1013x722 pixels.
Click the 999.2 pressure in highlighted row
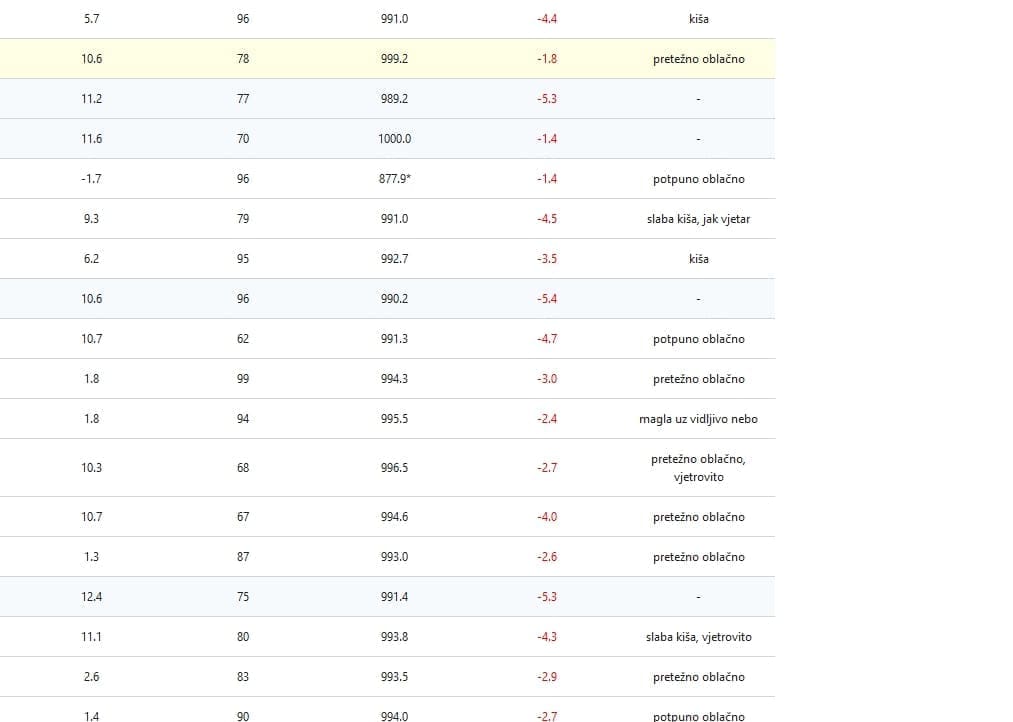click(394, 59)
